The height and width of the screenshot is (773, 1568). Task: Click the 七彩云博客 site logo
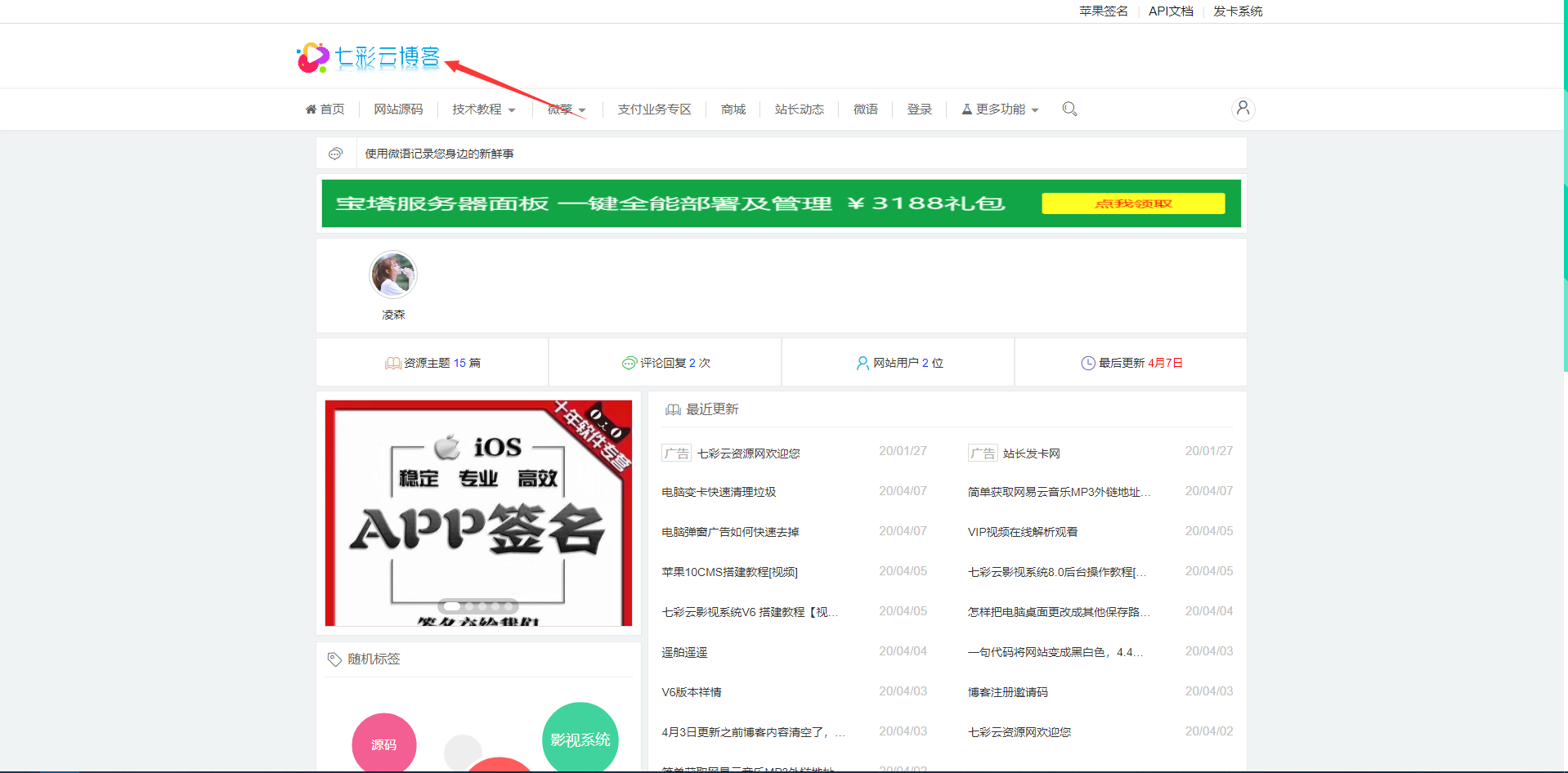pyautogui.click(x=369, y=58)
